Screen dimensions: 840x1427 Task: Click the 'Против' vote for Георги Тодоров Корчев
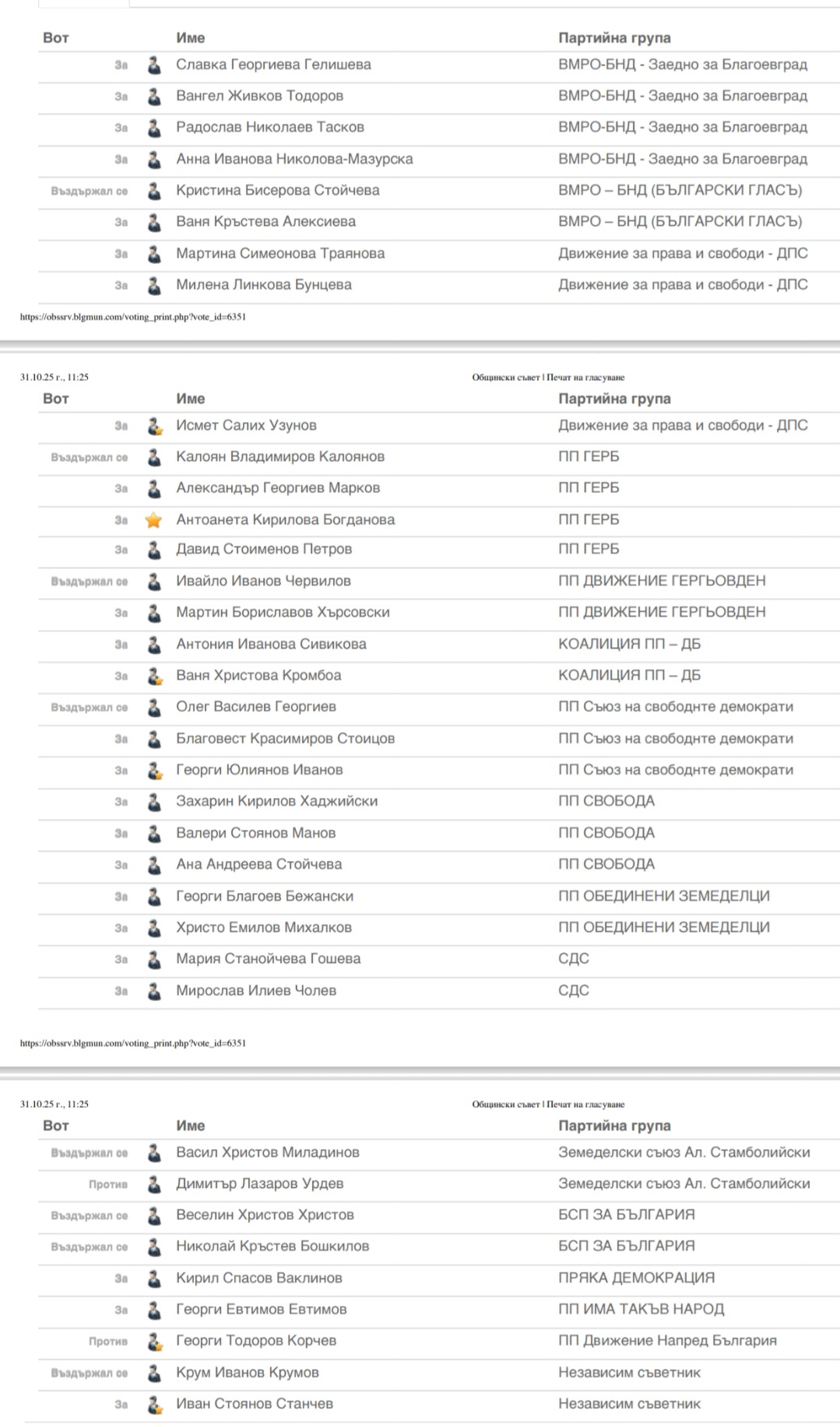pos(108,1341)
